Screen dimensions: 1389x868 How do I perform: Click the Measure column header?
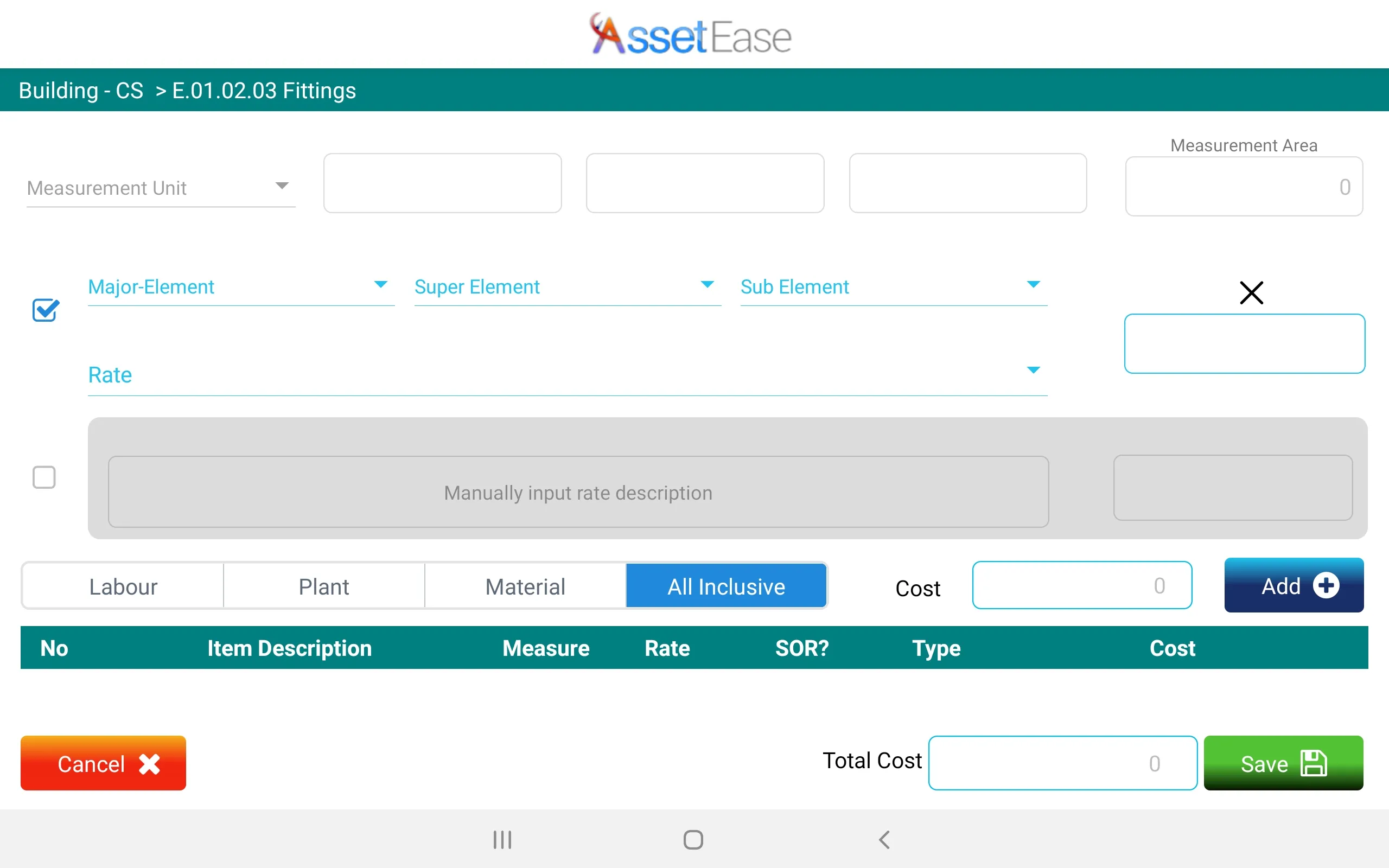click(546, 648)
